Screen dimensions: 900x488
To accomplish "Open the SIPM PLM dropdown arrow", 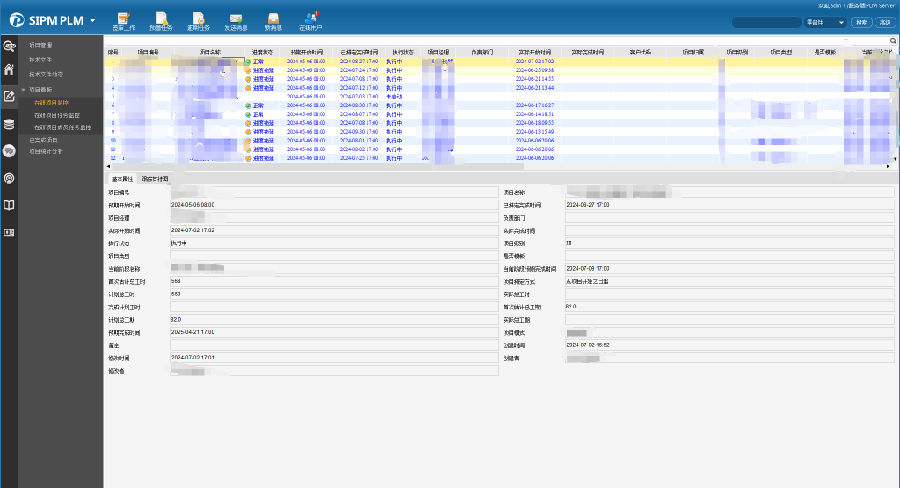I will pyautogui.click(x=92, y=20).
